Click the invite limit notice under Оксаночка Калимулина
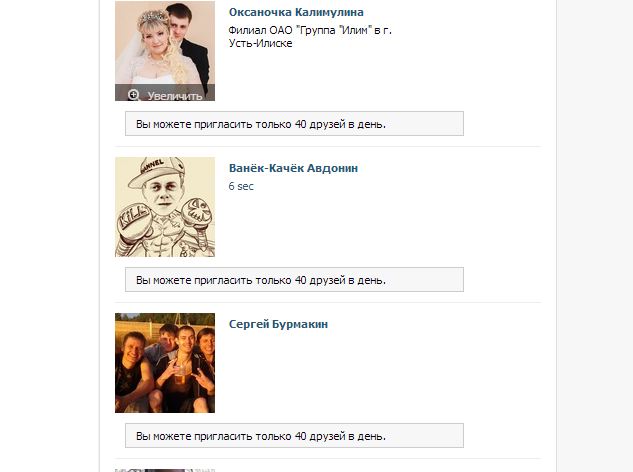Viewport: 633px width, 472px height. 294,124
